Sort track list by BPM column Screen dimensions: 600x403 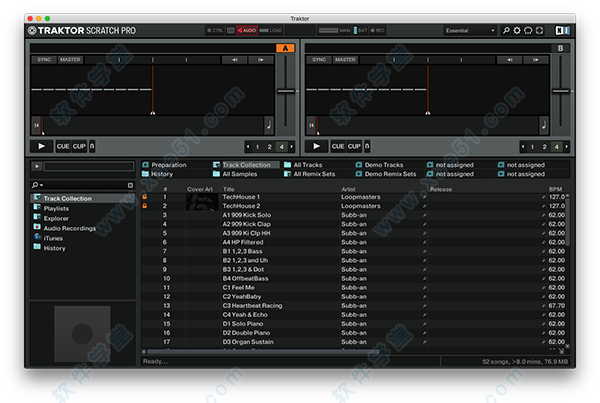(555, 189)
